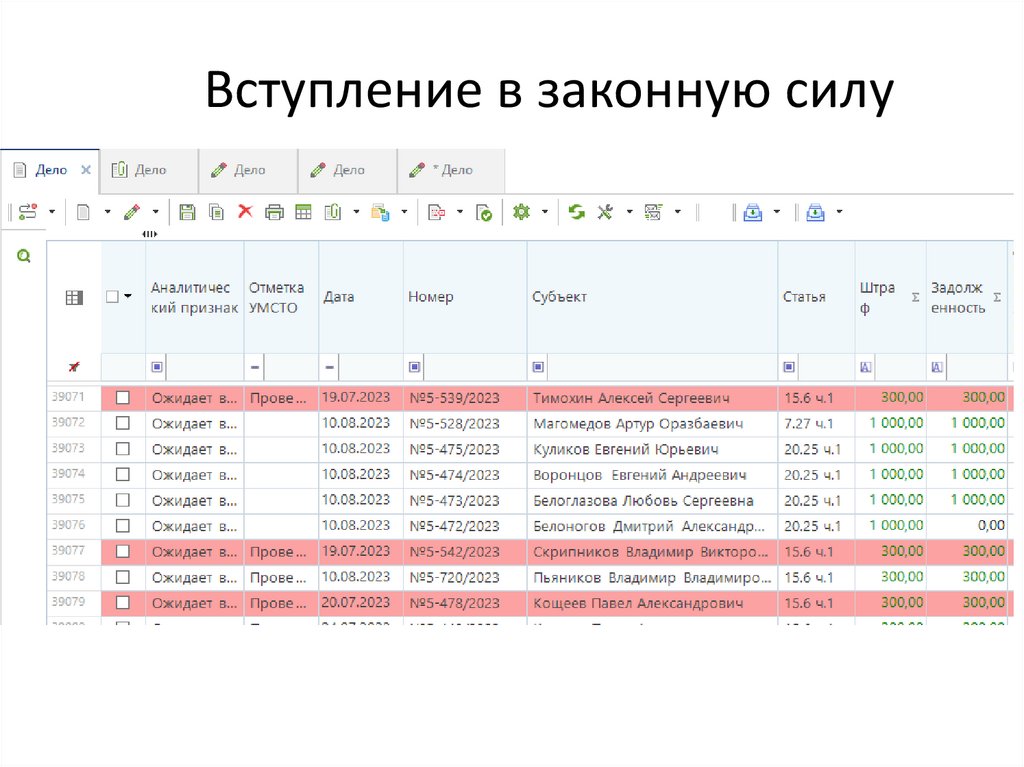Click the copy documents icon beside Save

[216, 212]
